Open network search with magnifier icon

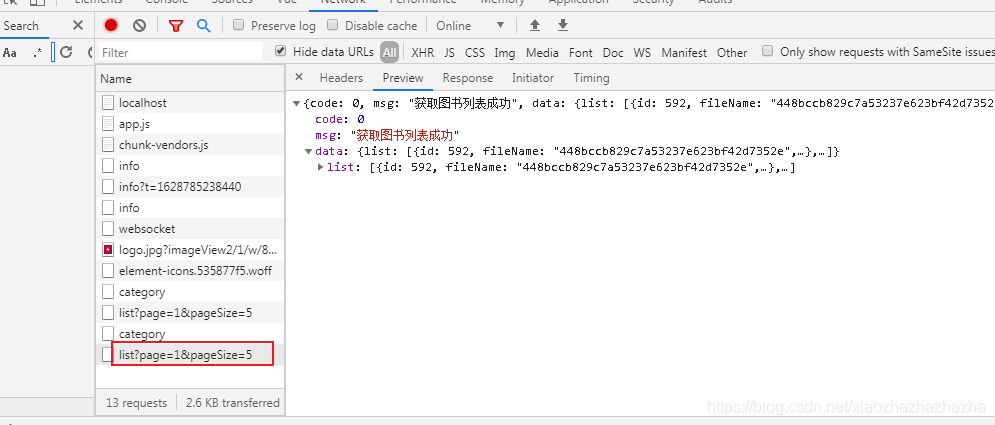203,25
